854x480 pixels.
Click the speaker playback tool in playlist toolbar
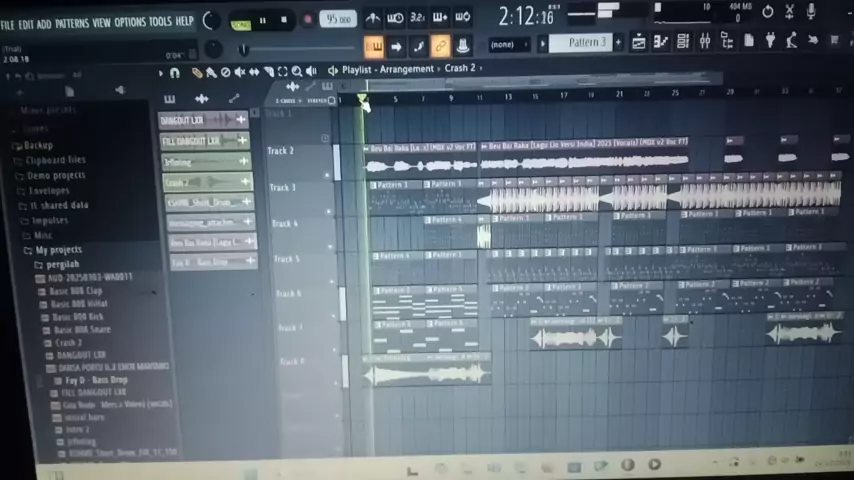coord(311,71)
